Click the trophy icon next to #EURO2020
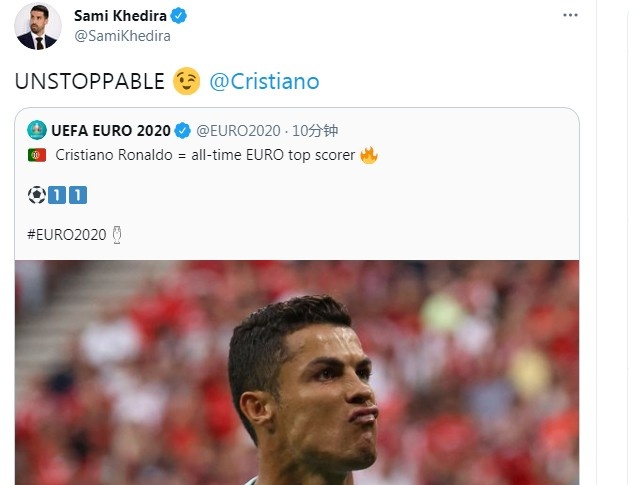The image size is (629, 485). (x=117, y=235)
